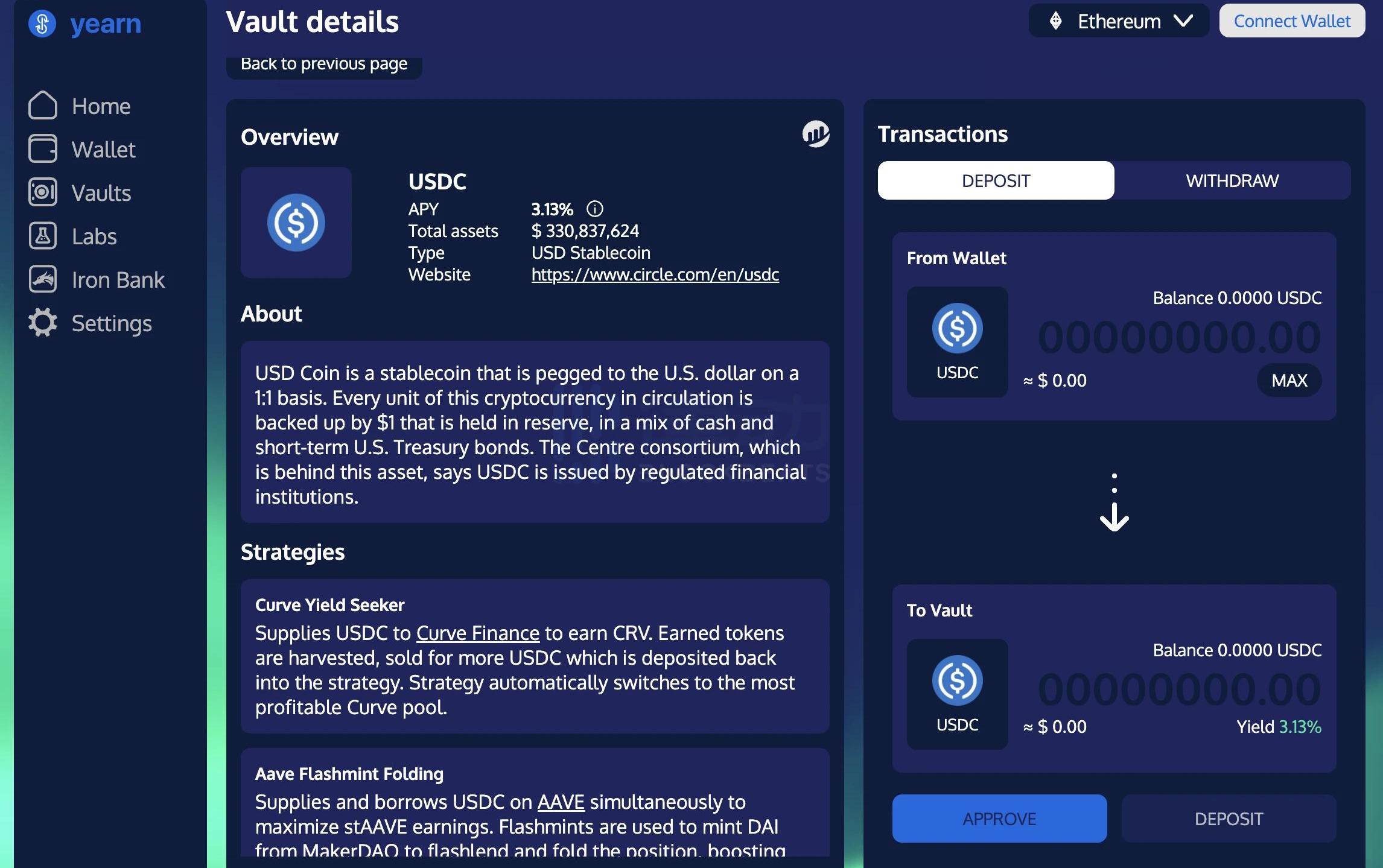Viewport: 1383px width, 868px height.
Task: Click MAX to fill the wallet amount
Action: point(1289,380)
